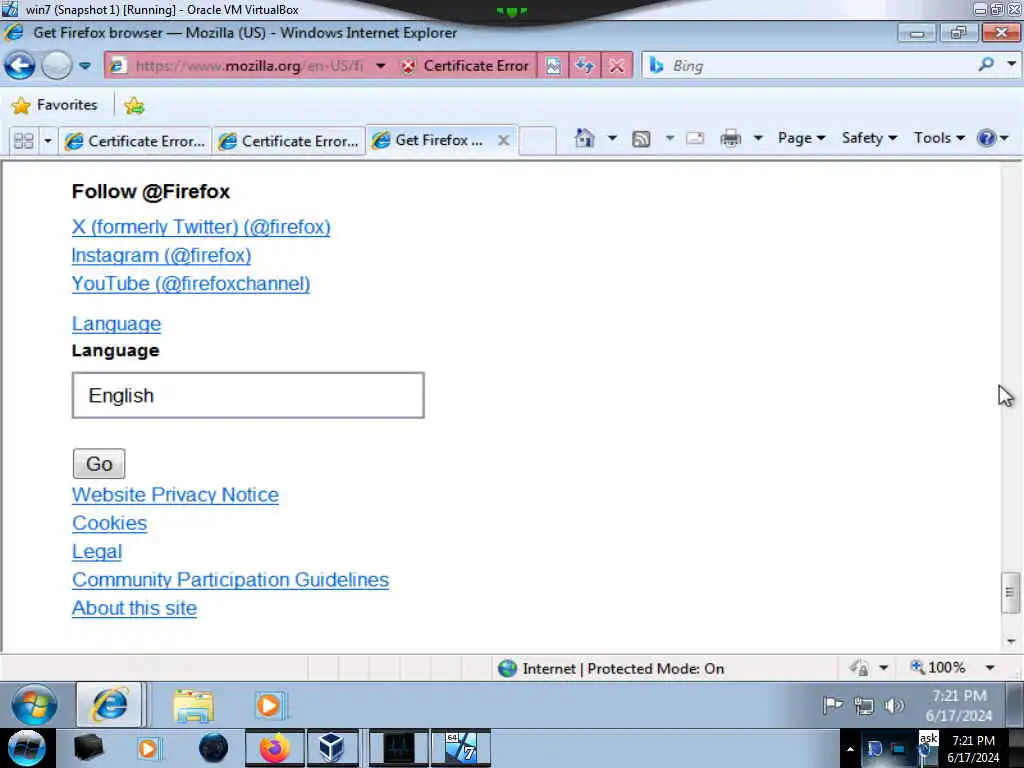This screenshot has width=1024, height=768.
Task: Click the 100% zoom magnifier button
Action: [x=938, y=667]
